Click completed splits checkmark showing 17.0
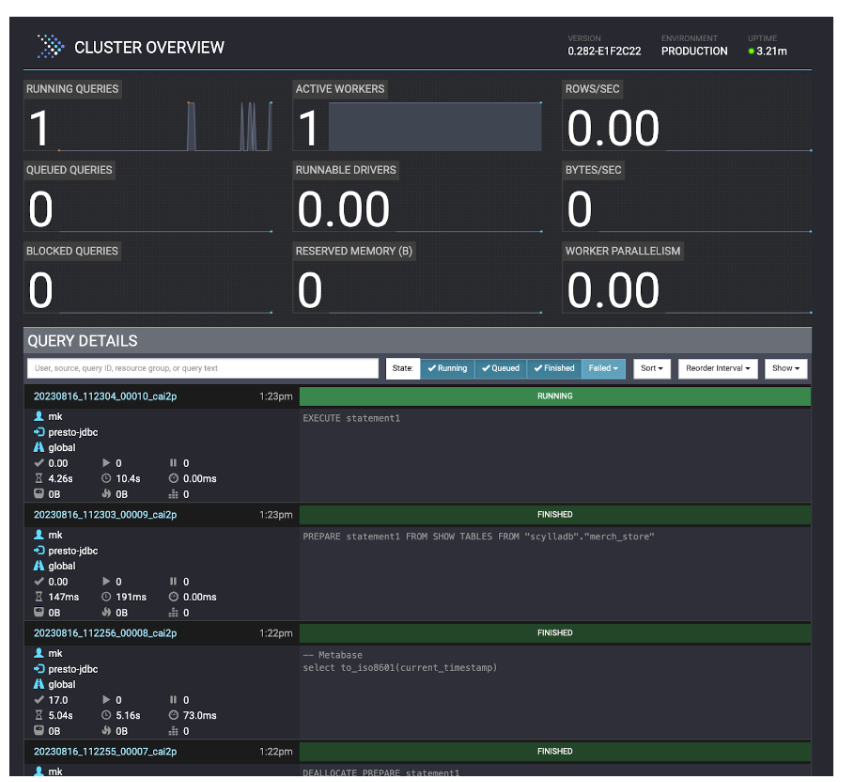 point(39,700)
